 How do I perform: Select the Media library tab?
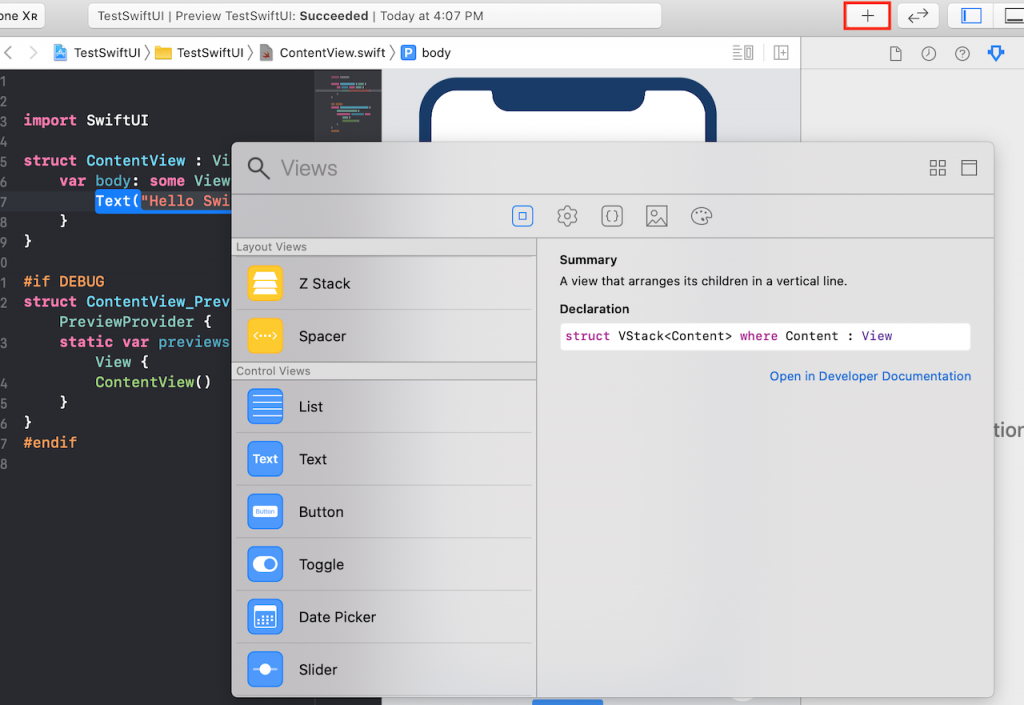click(x=656, y=216)
